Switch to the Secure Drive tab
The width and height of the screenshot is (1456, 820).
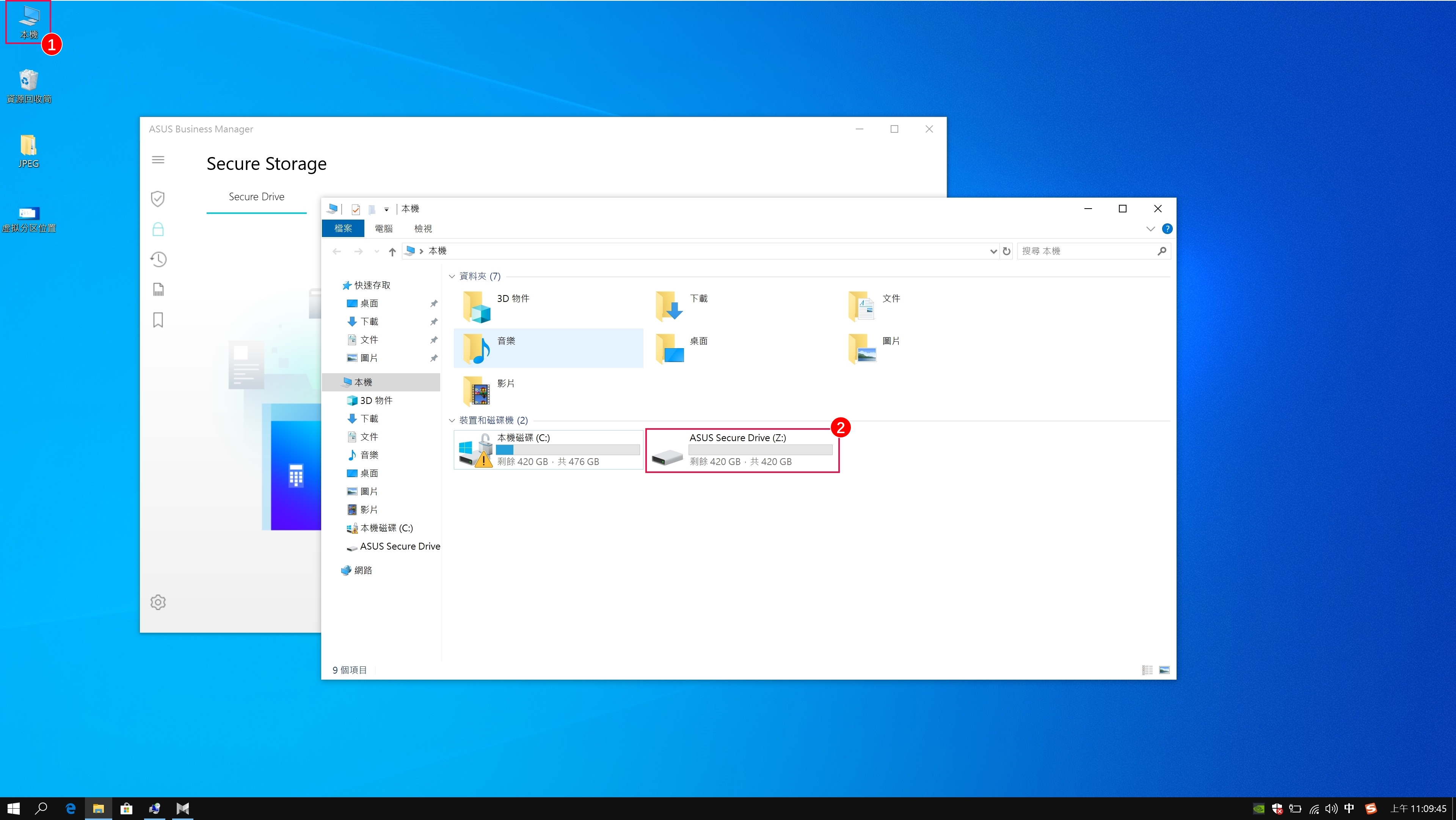257,197
